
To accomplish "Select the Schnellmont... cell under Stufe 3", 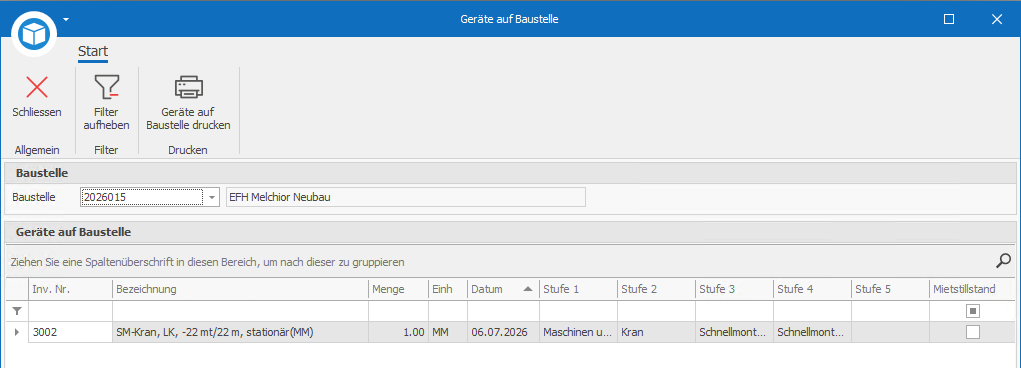I will click(x=734, y=332).
